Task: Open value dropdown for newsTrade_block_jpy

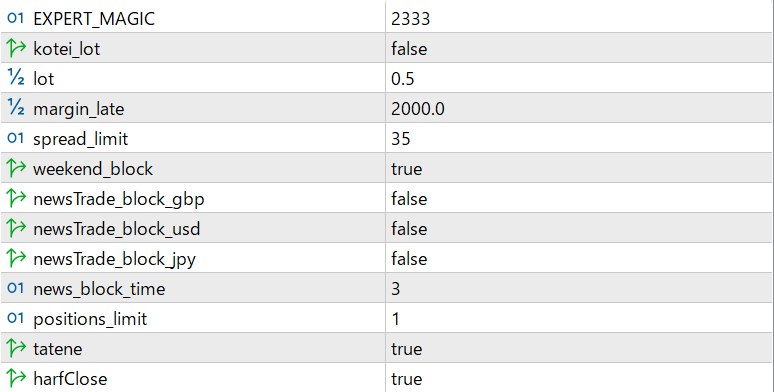Action: 579,258
